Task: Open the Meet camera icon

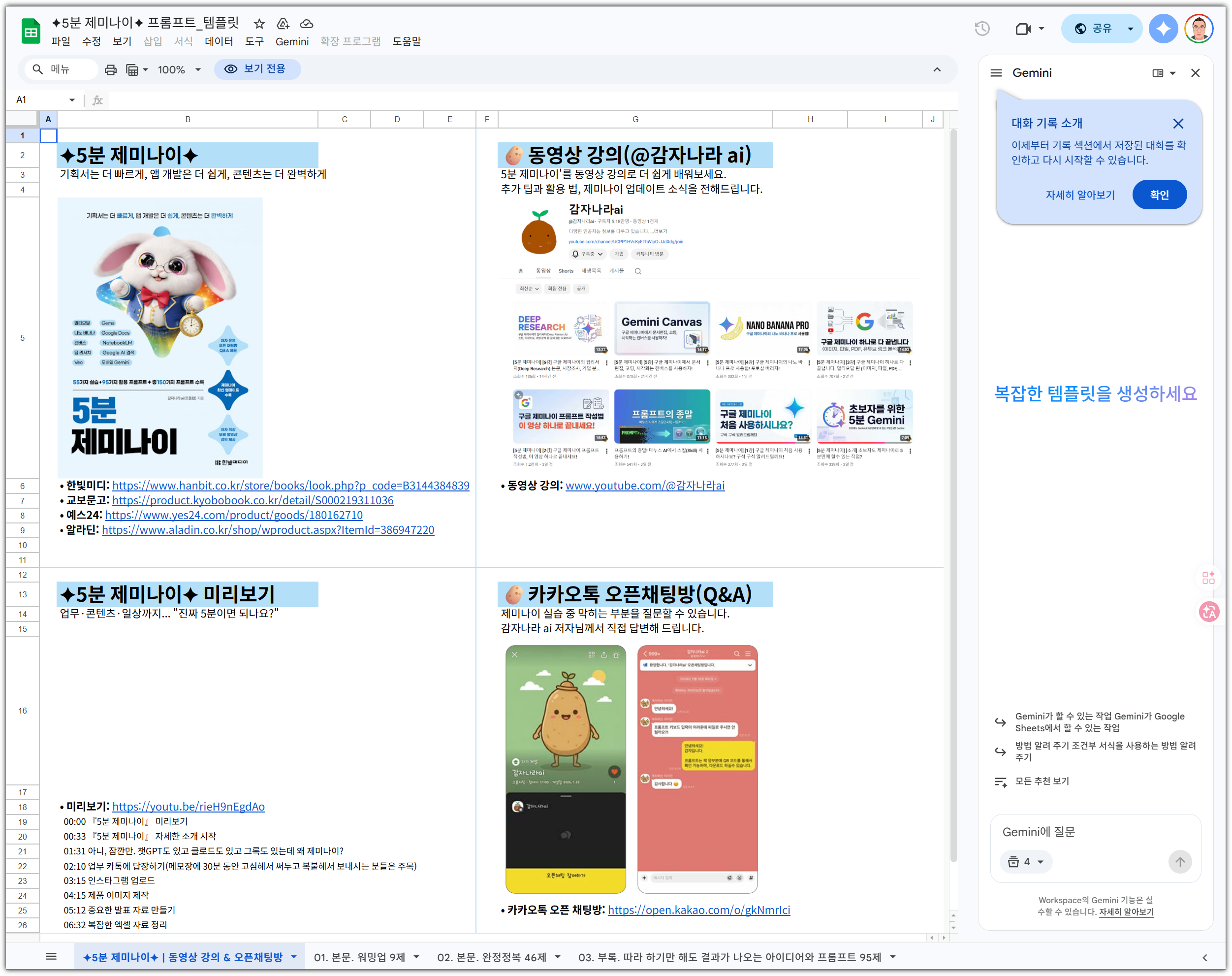Action: pyautogui.click(x=1022, y=29)
